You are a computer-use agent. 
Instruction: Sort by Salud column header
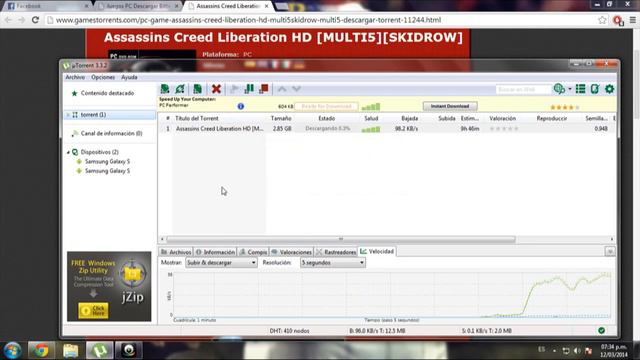click(x=371, y=118)
